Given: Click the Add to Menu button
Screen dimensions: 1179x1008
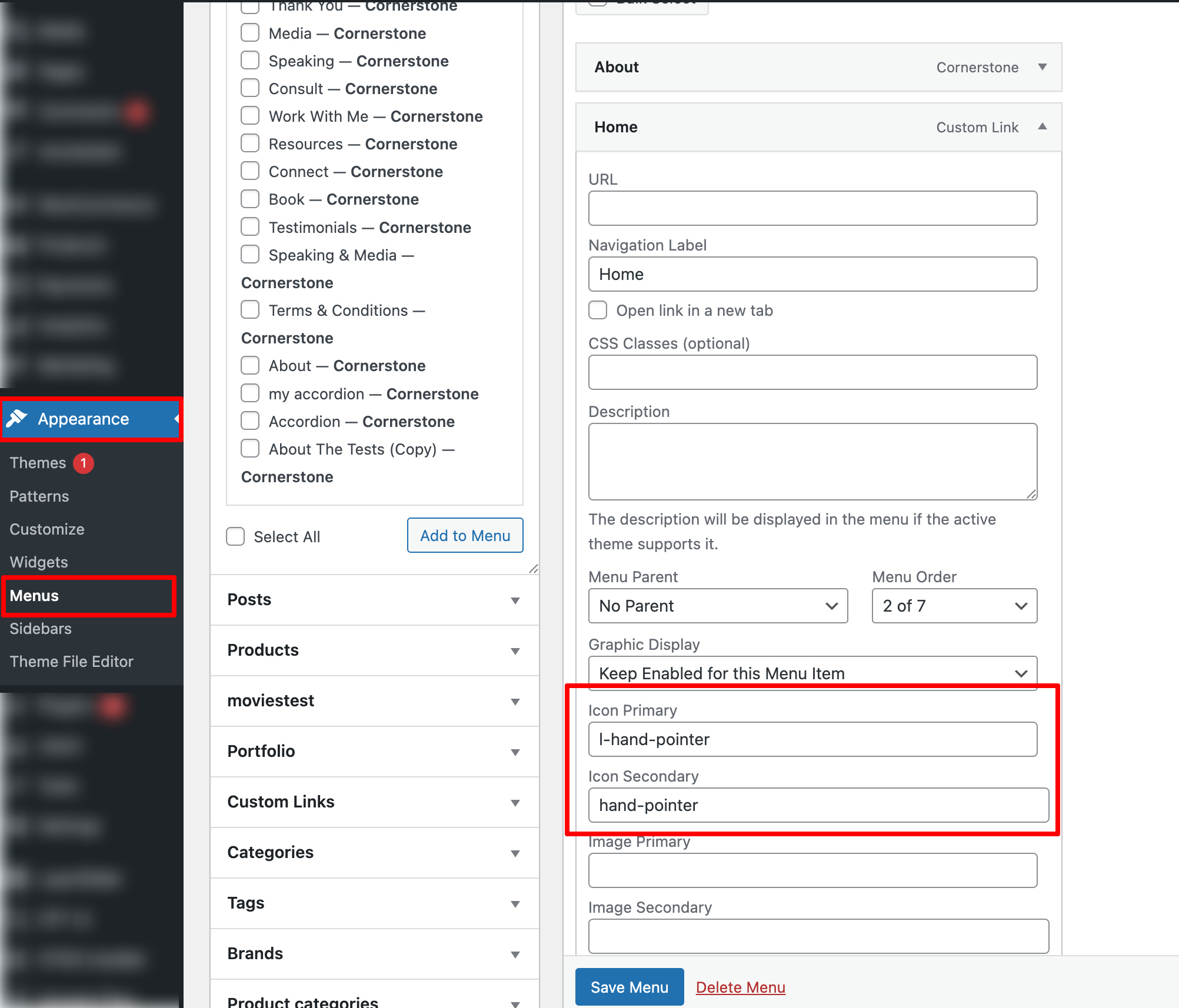Looking at the screenshot, I should tap(465, 535).
